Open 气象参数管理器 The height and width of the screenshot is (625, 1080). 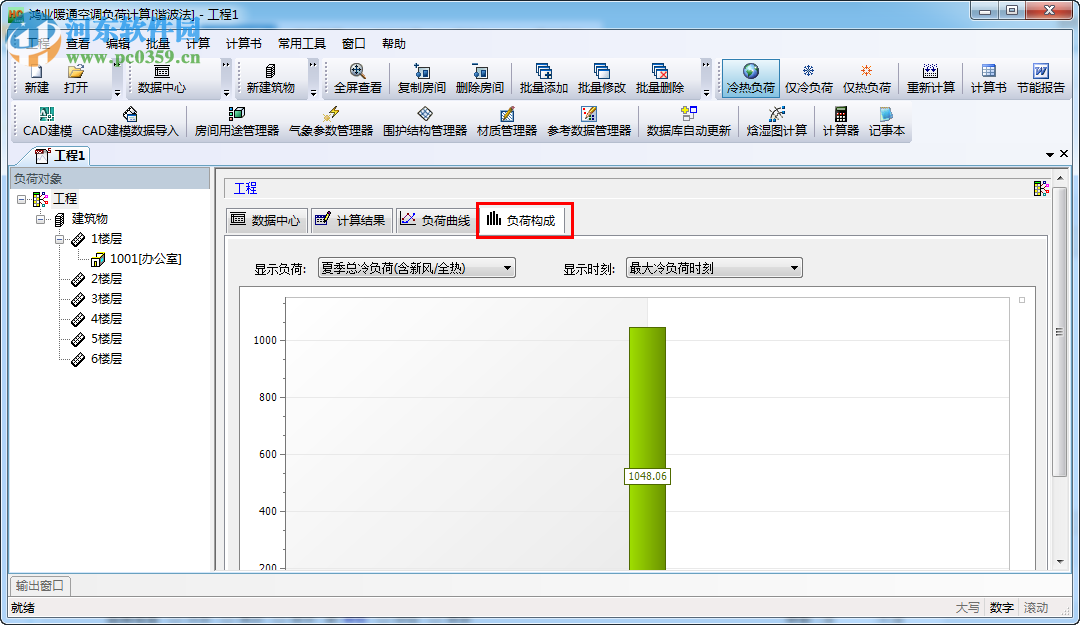click(331, 121)
